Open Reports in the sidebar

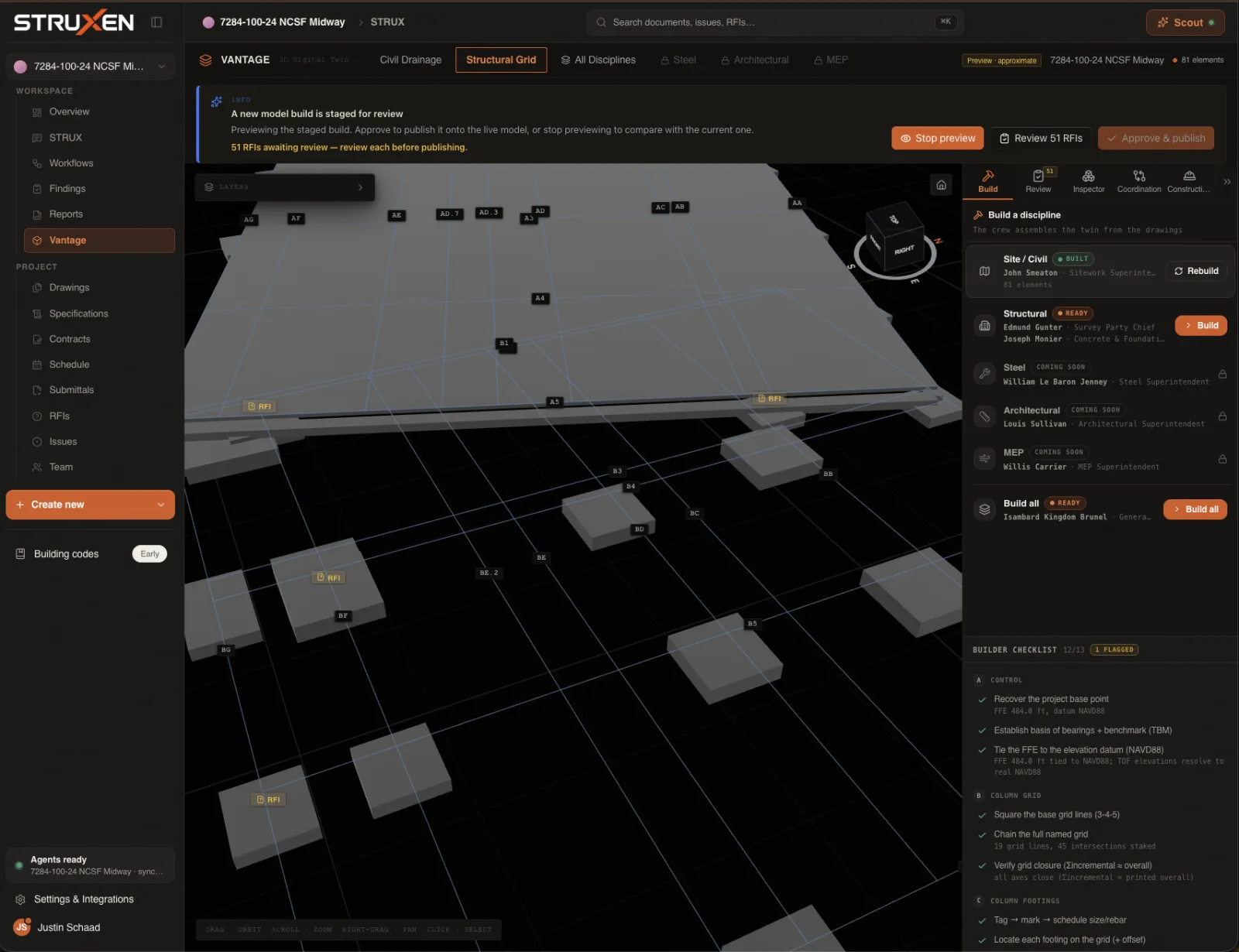(66, 214)
